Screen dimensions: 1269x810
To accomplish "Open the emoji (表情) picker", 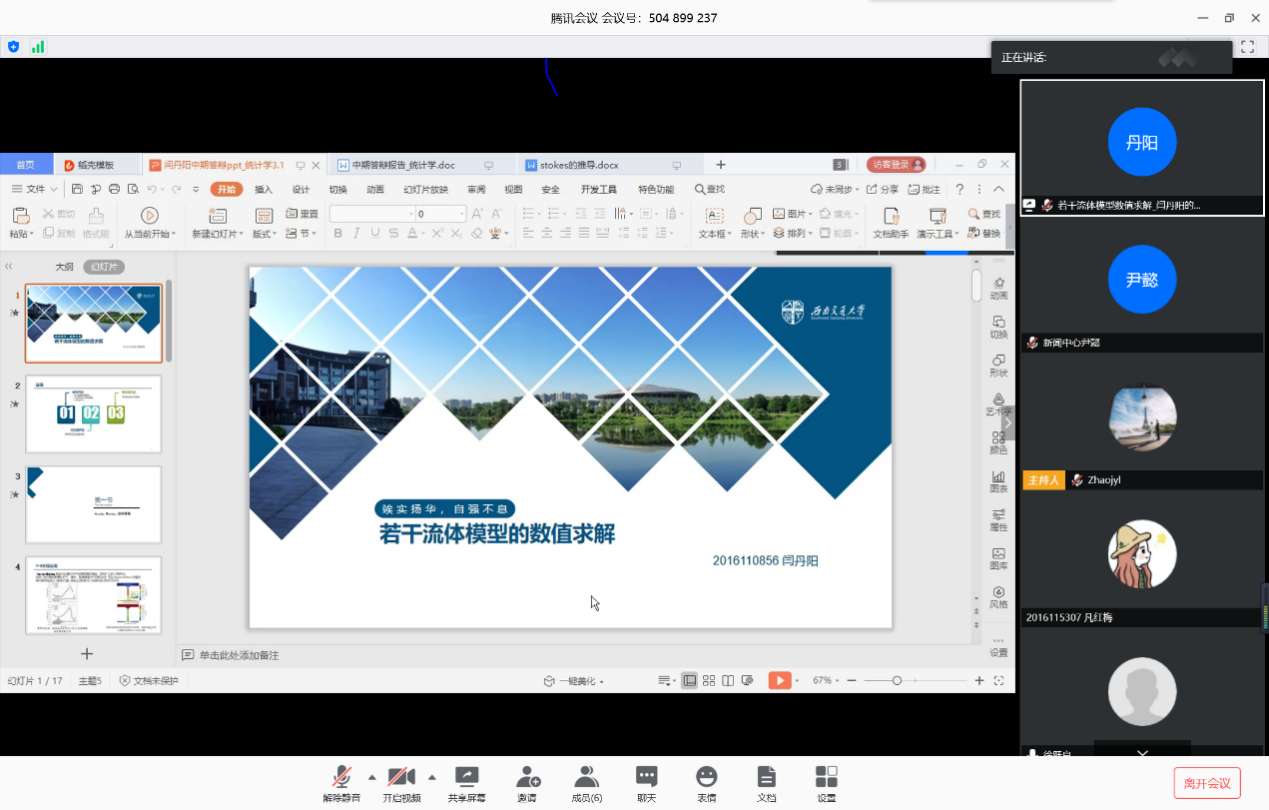I will click(706, 778).
